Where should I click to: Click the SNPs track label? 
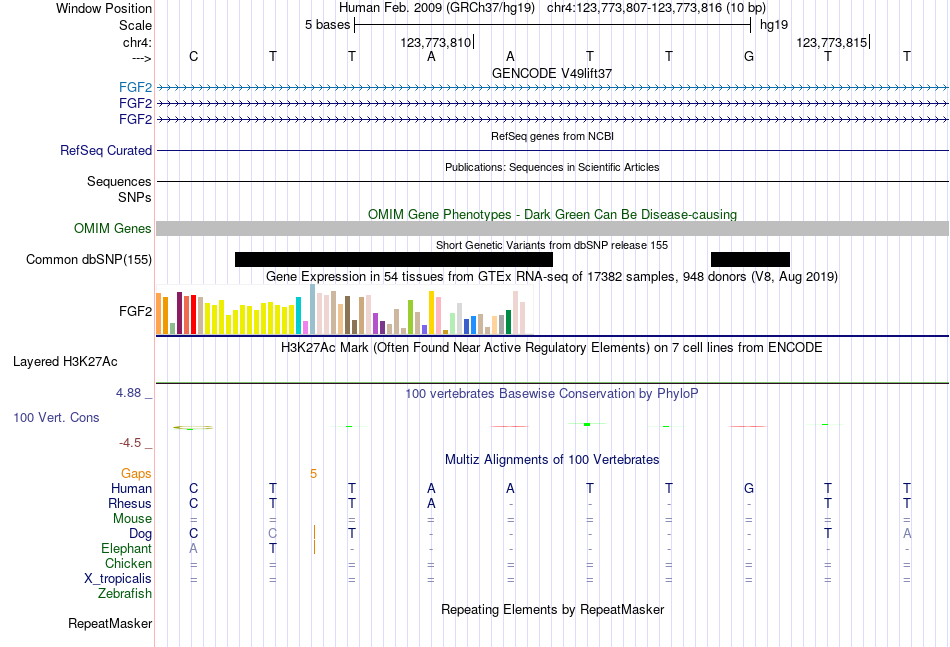pyautogui.click(x=135, y=197)
